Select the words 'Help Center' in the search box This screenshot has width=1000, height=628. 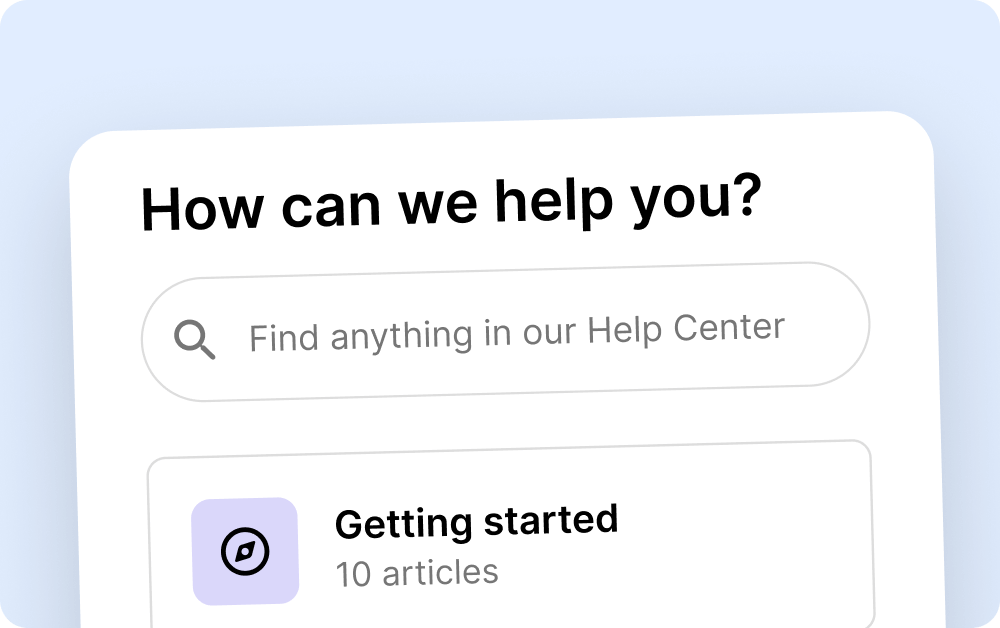(x=686, y=328)
